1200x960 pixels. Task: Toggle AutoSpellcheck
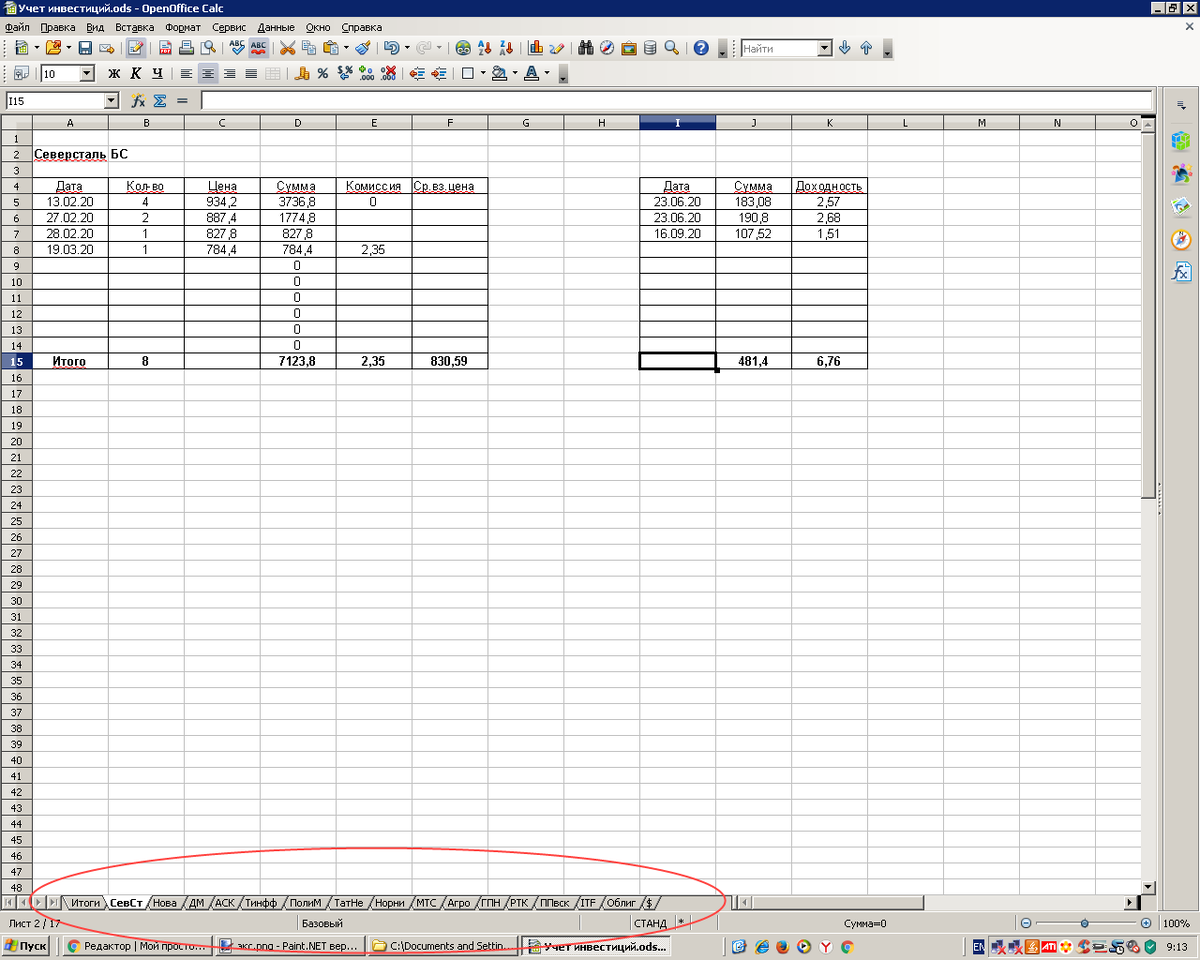259,48
